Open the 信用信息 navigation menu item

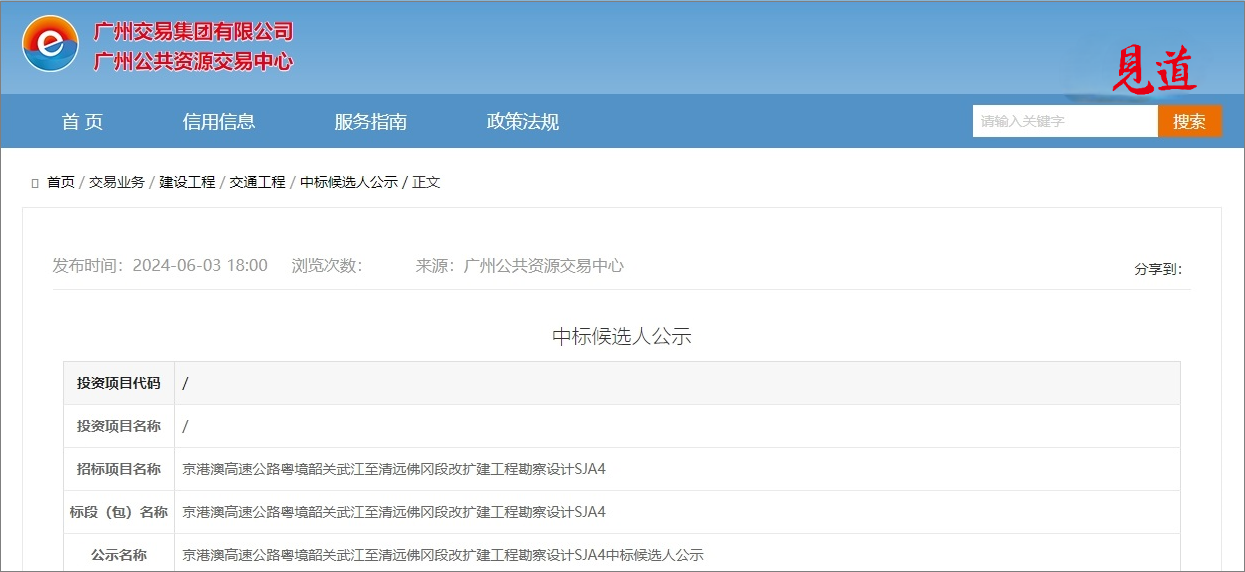point(219,122)
